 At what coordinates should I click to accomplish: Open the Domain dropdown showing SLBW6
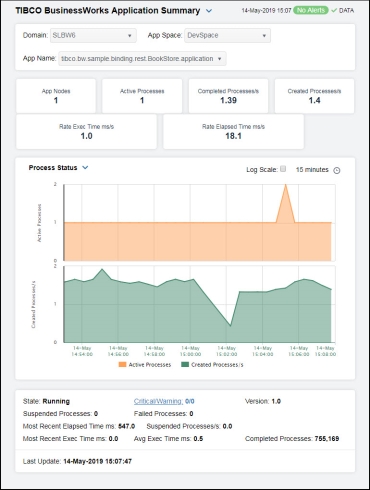pos(93,35)
